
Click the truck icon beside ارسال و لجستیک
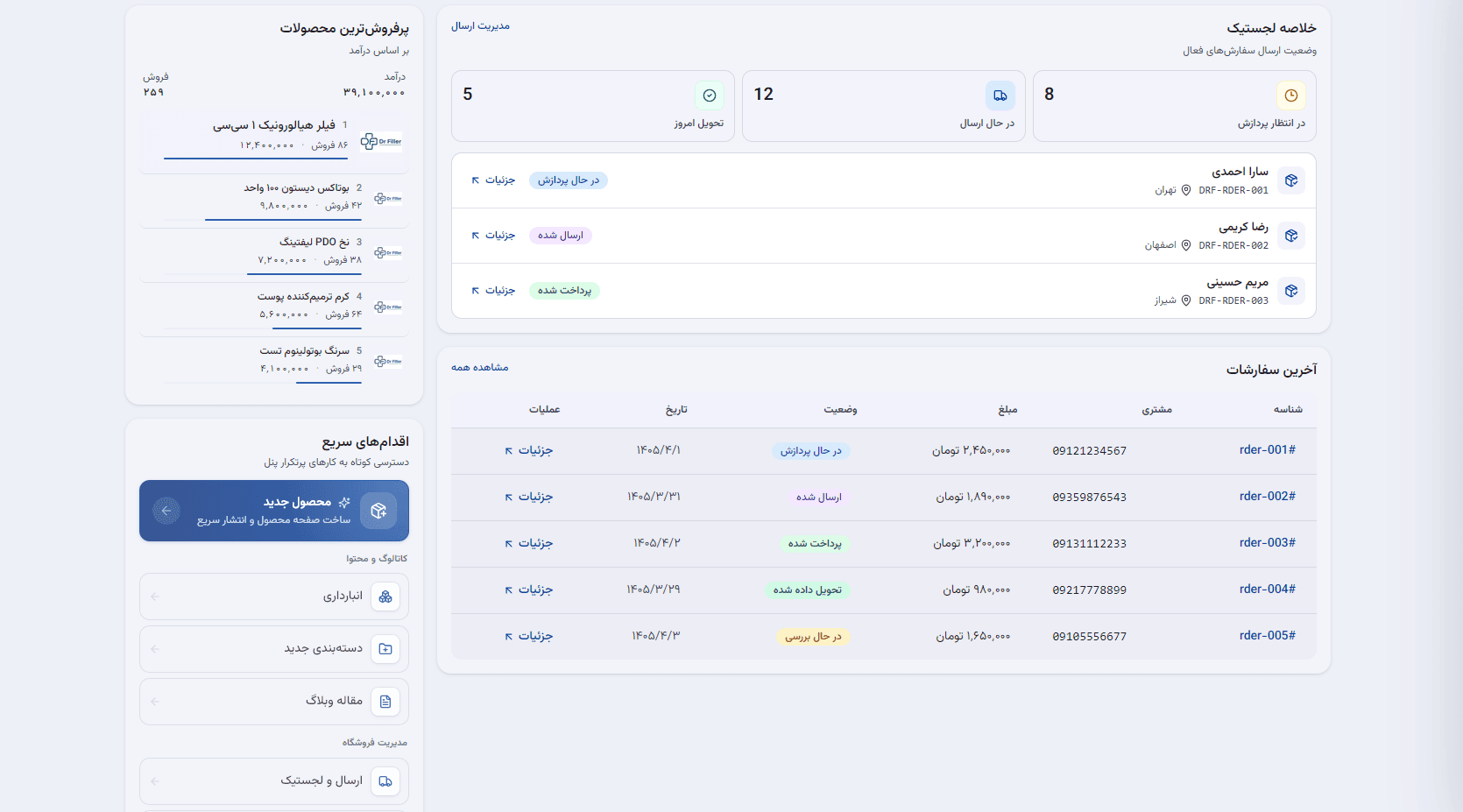pyautogui.click(x=385, y=781)
